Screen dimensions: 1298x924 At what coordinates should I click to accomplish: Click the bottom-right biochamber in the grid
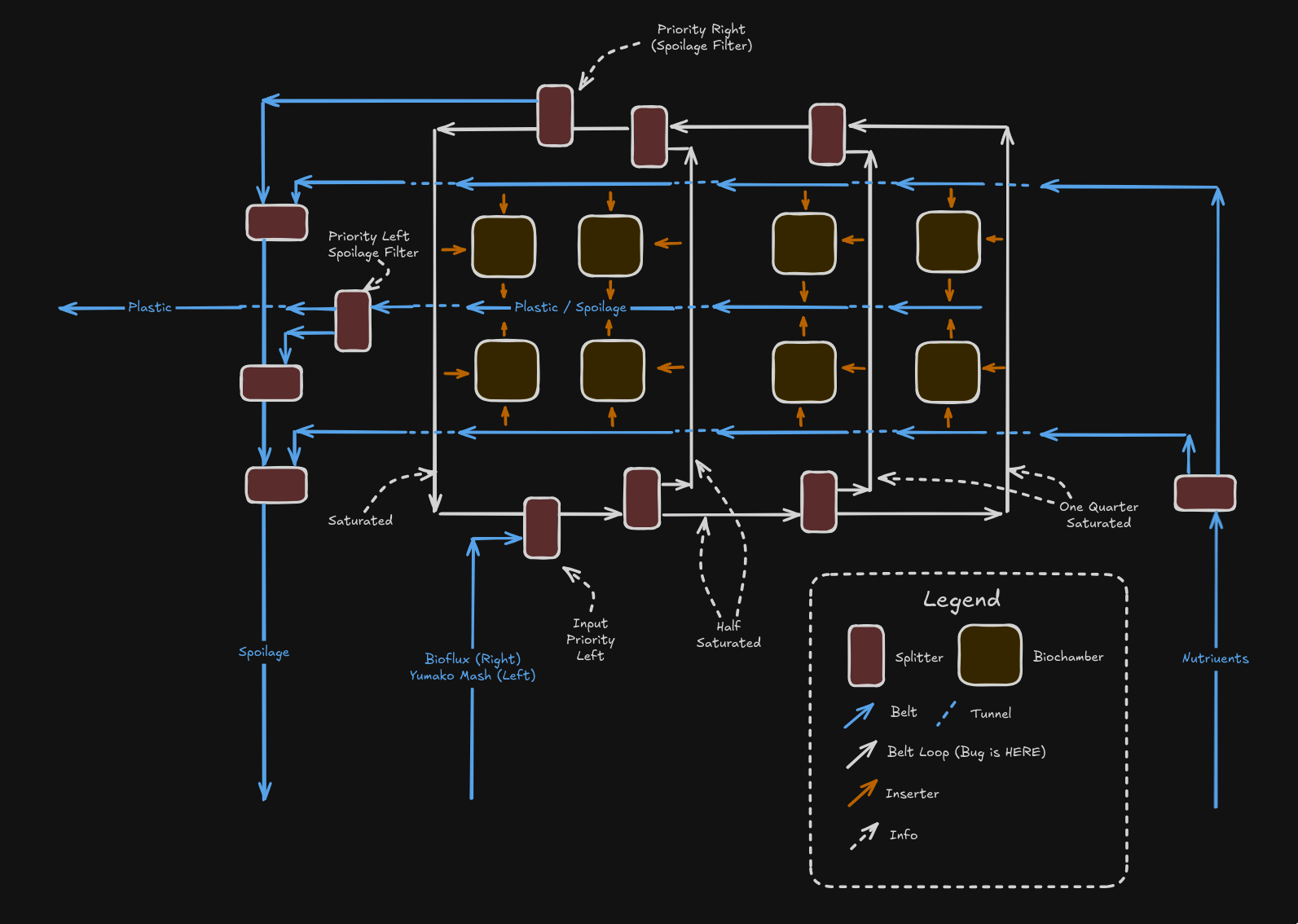[x=948, y=372]
